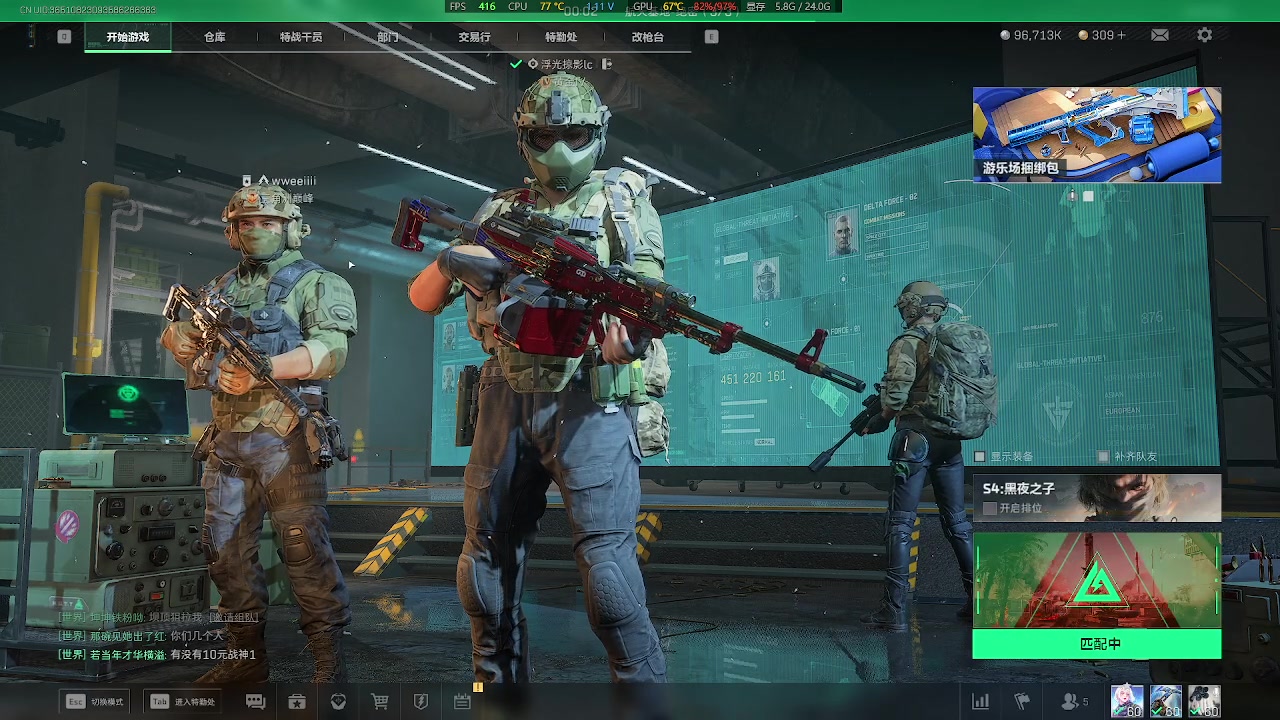
Task: Switch to the 部门 tab
Action: click(388, 37)
